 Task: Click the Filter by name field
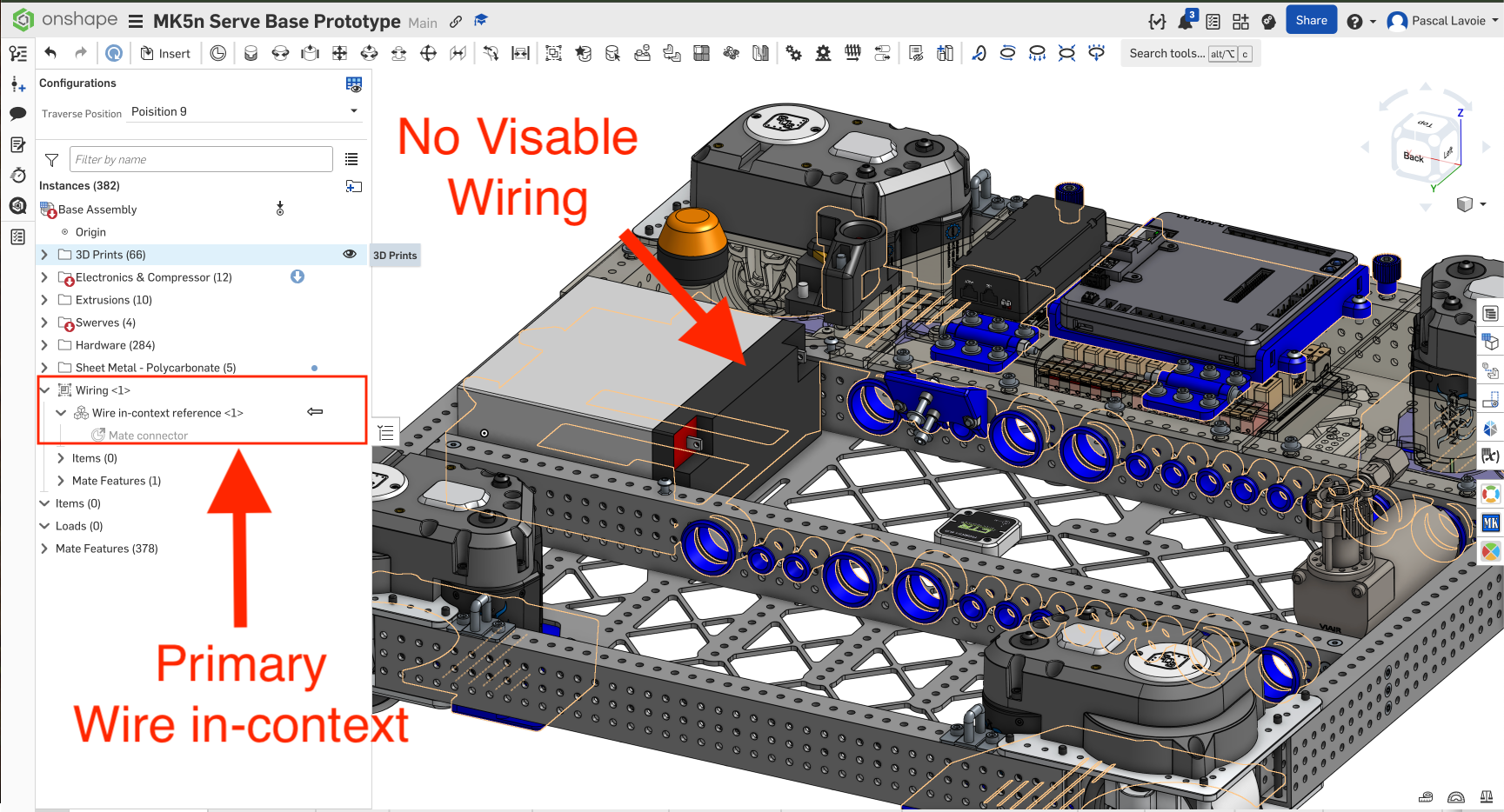click(x=201, y=159)
